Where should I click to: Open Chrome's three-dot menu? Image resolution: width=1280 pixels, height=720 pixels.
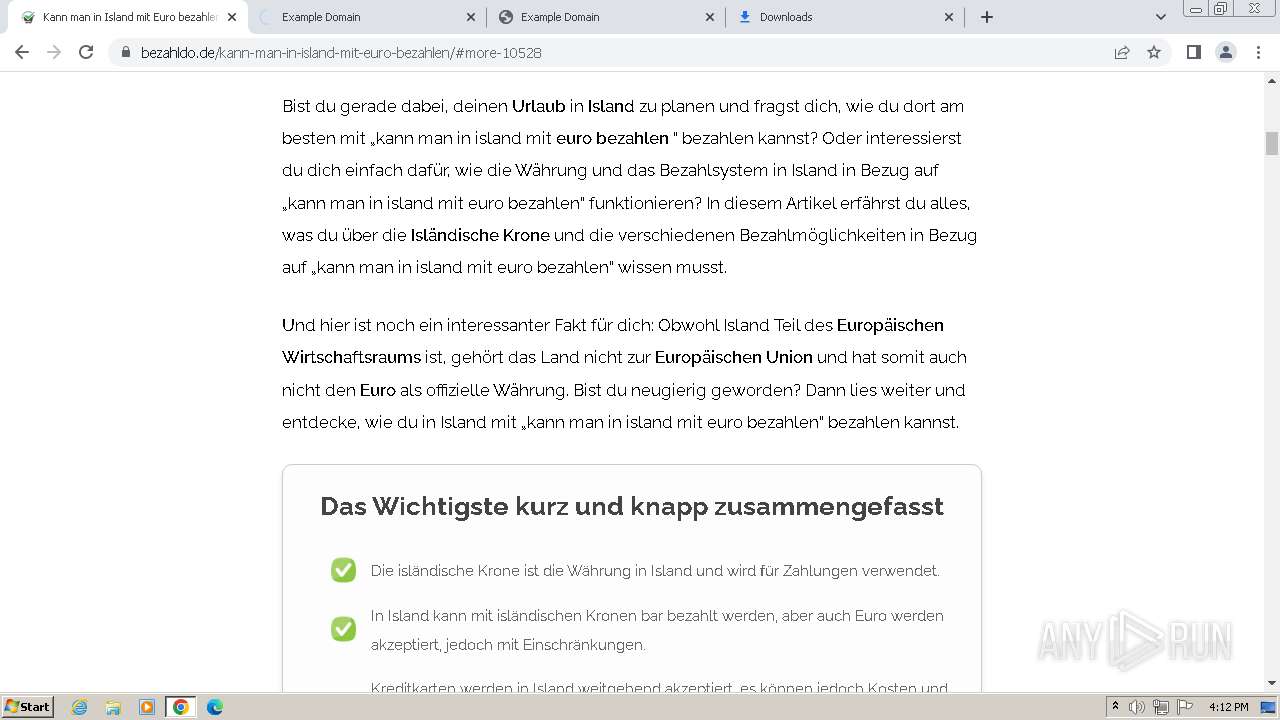[1258, 52]
